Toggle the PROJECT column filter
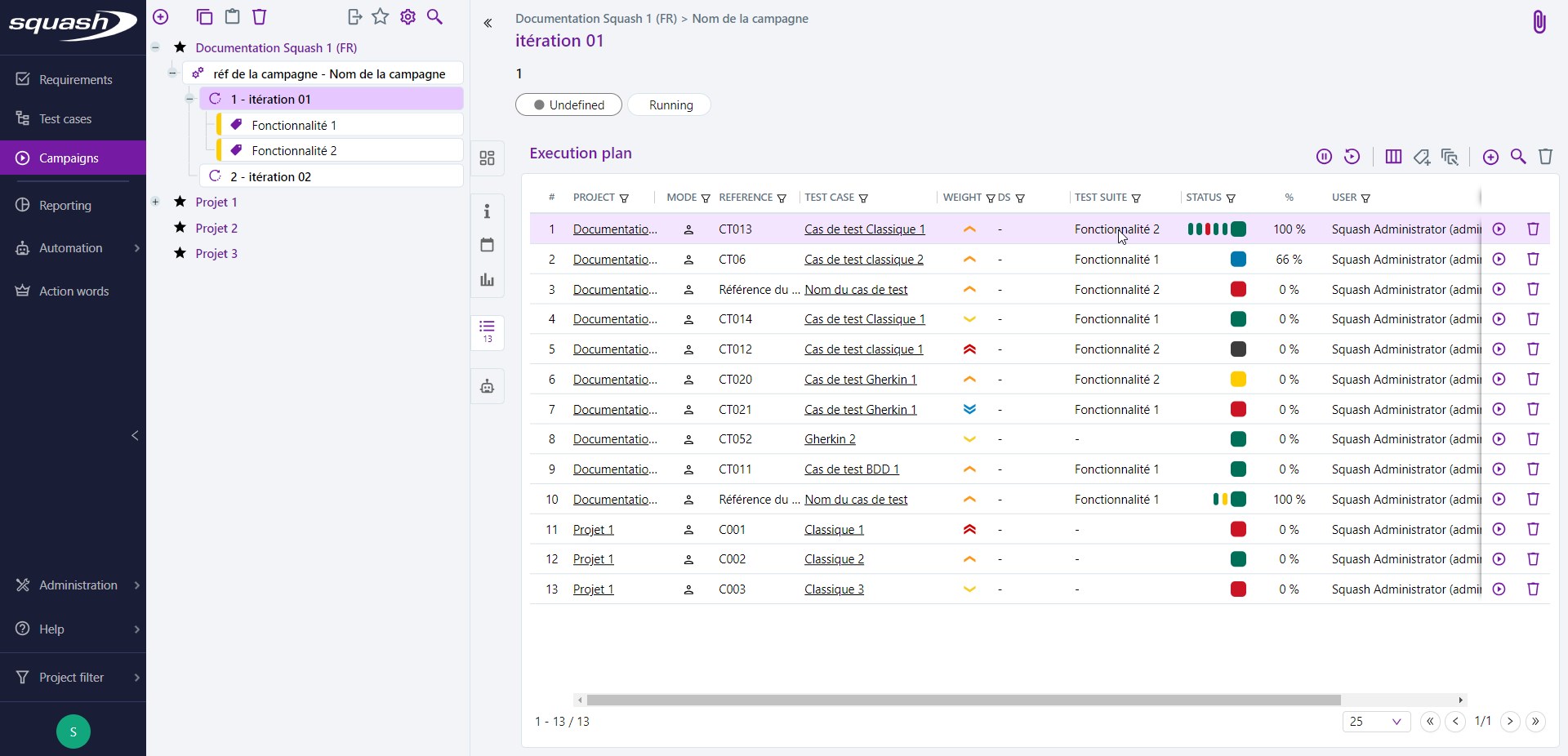Image resolution: width=1568 pixels, height=756 pixels. [x=625, y=198]
